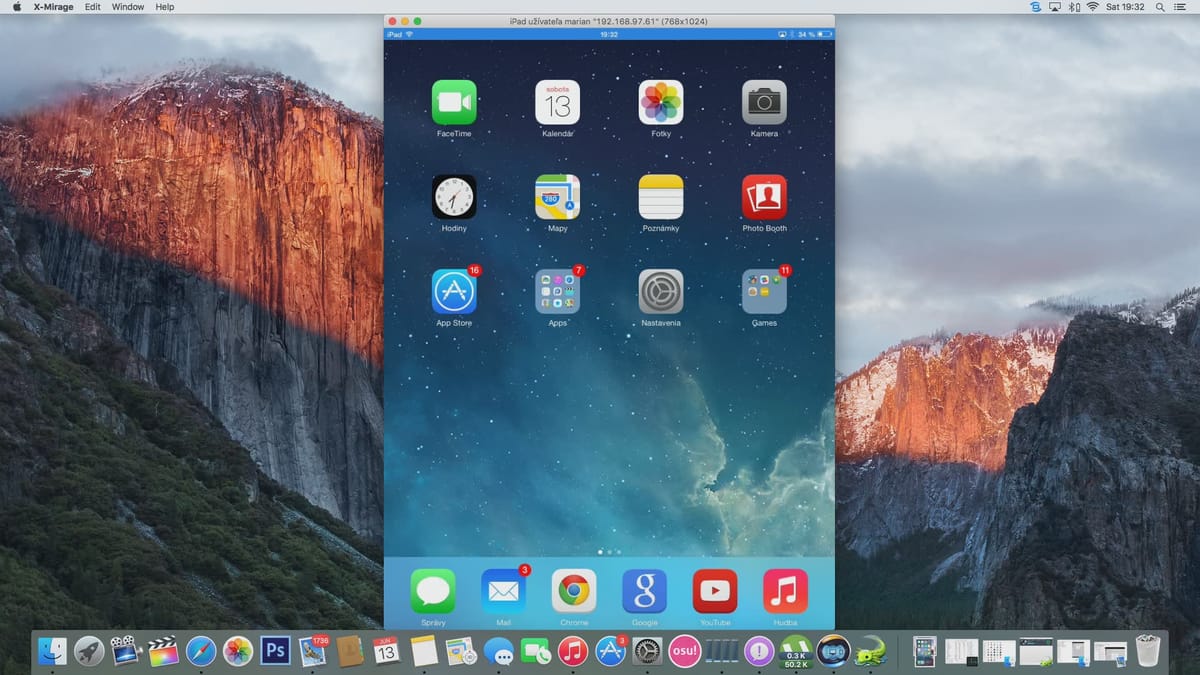The height and width of the screenshot is (675, 1200).
Task: Open the AirPlay display menu bar icon
Action: (1055, 7)
